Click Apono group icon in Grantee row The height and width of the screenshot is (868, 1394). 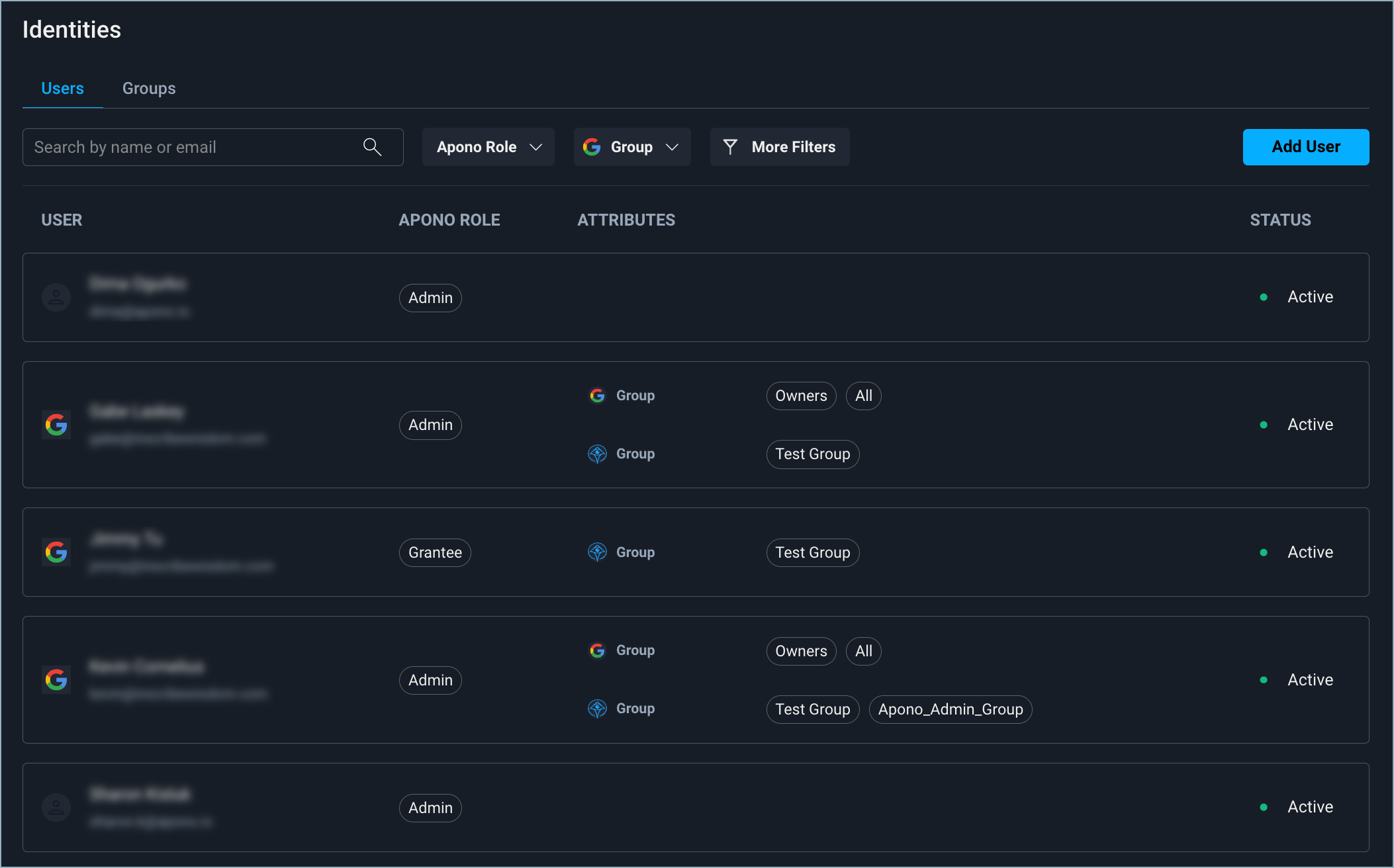[597, 552]
